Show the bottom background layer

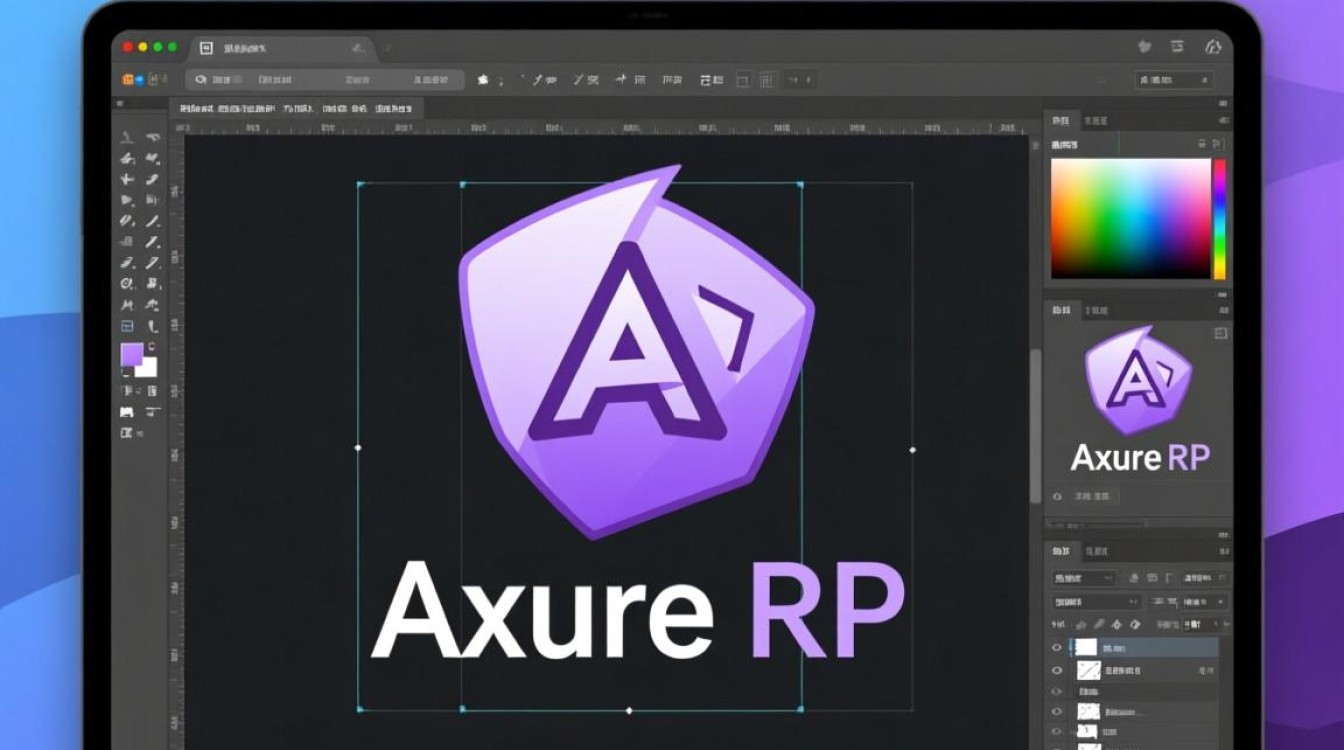click(1055, 732)
